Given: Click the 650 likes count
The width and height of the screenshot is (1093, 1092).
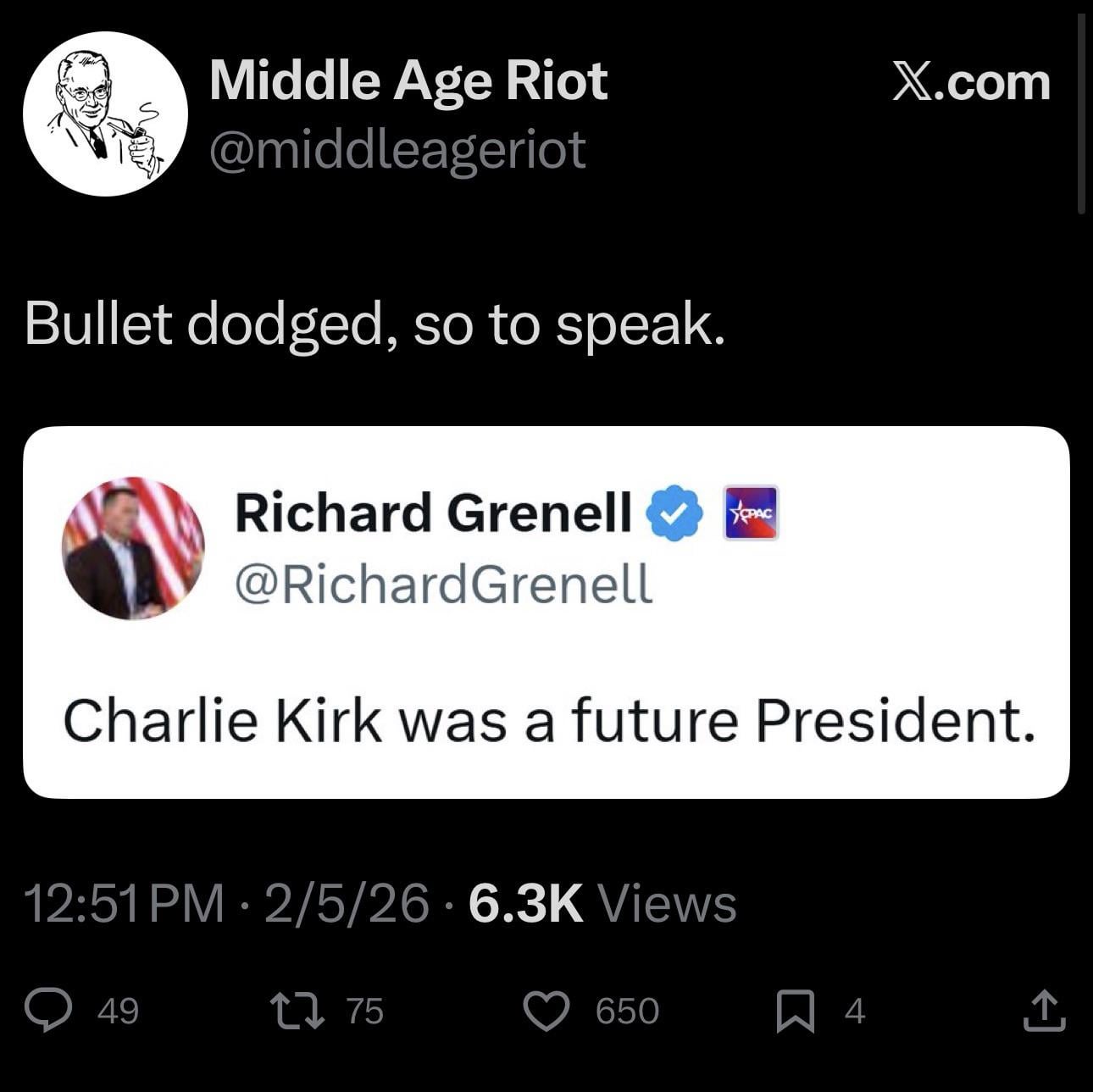Looking at the screenshot, I should (627, 1011).
